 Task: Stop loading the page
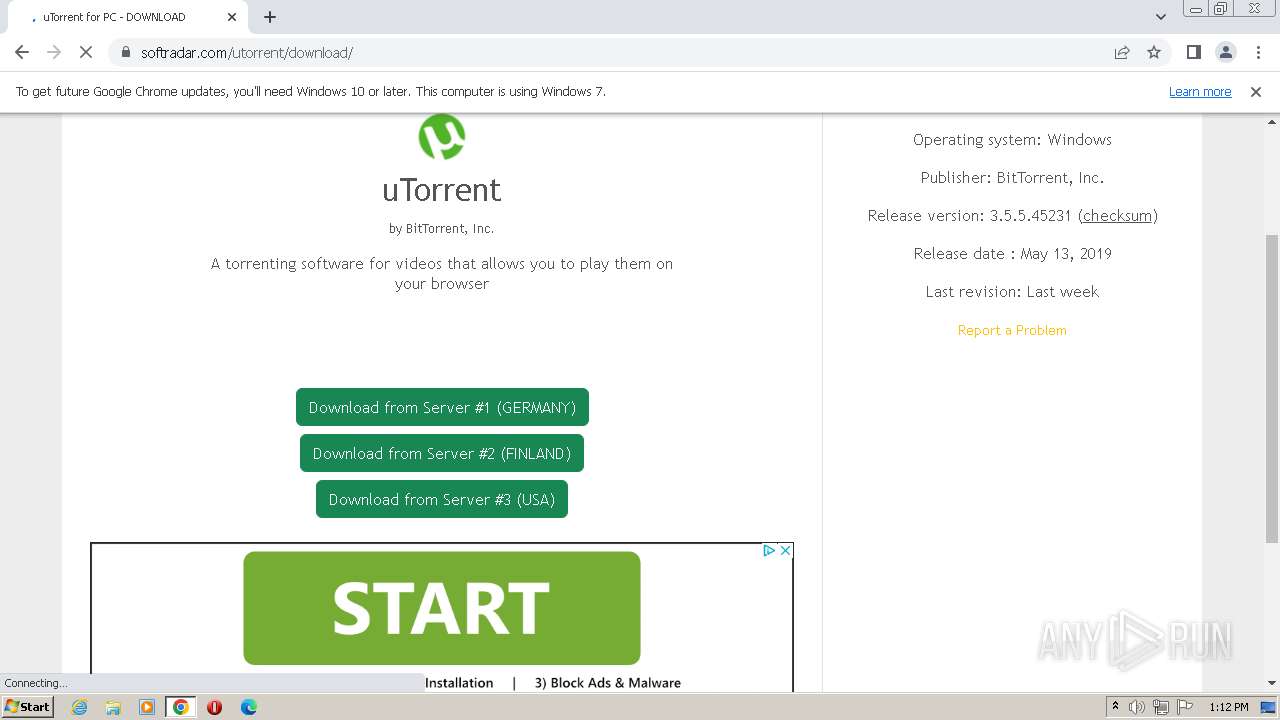86,52
